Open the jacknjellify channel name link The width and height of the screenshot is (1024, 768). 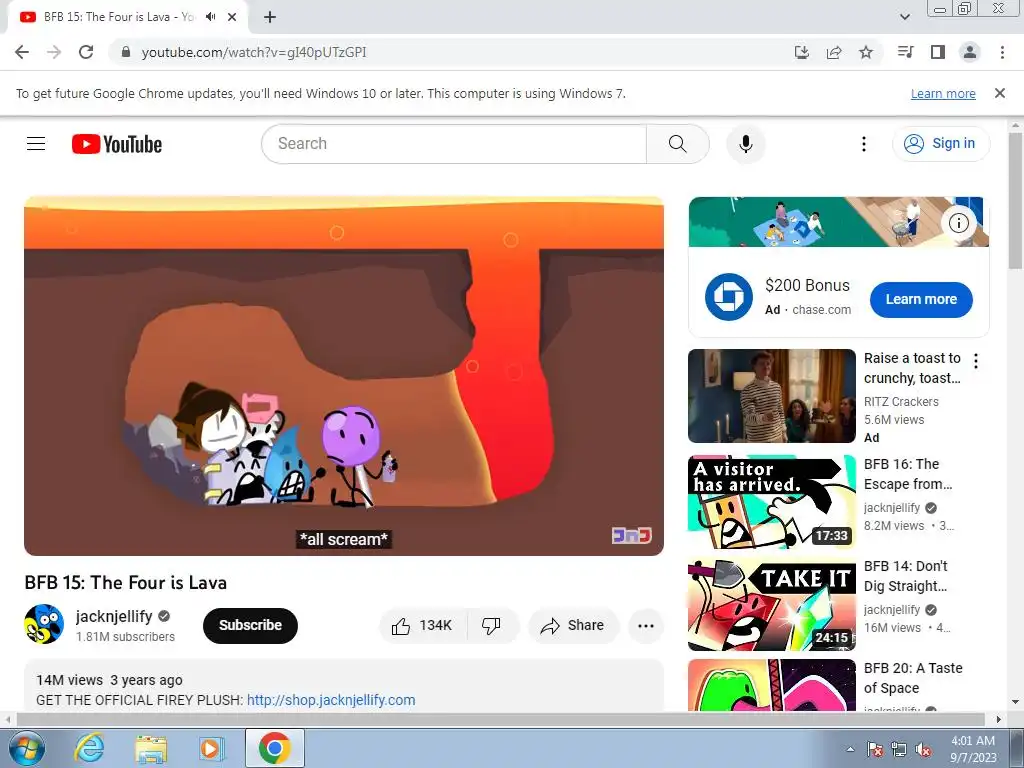(114, 616)
